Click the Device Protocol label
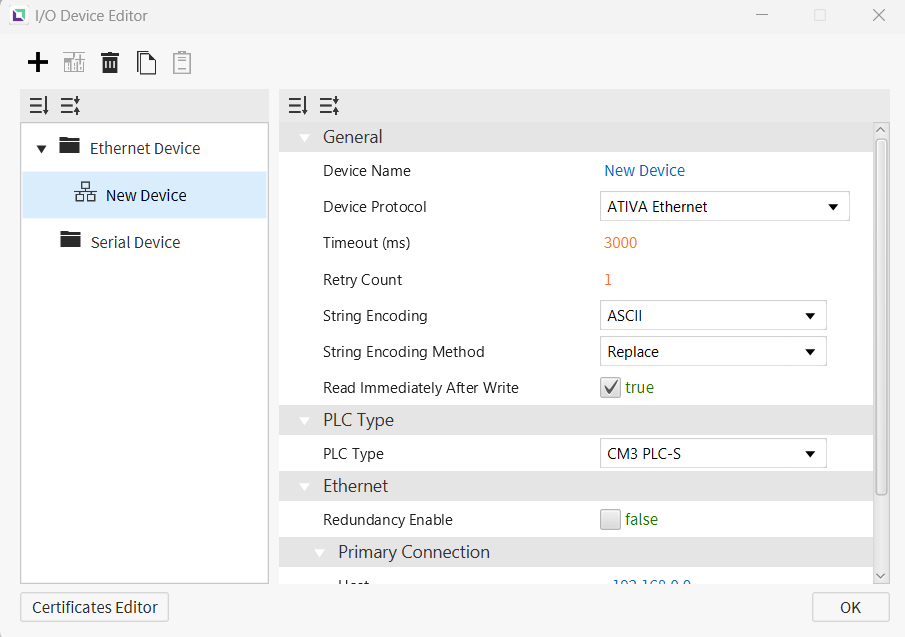The image size is (905, 637). 375,207
